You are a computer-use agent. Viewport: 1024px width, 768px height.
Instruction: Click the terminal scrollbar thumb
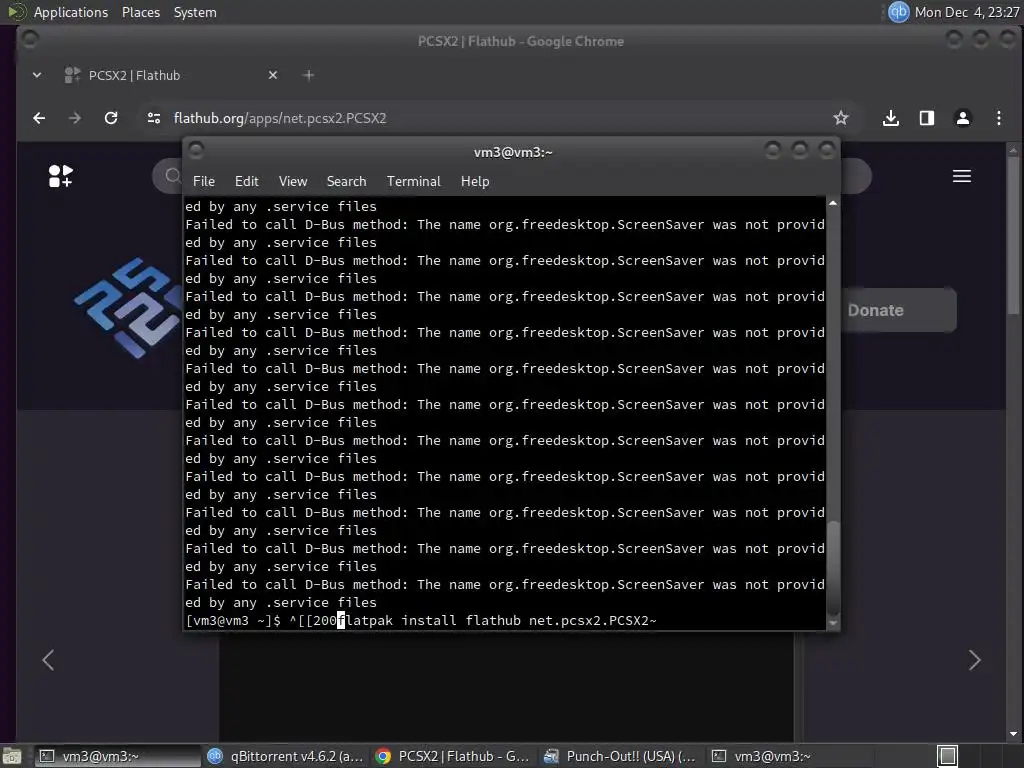point(833,567)
